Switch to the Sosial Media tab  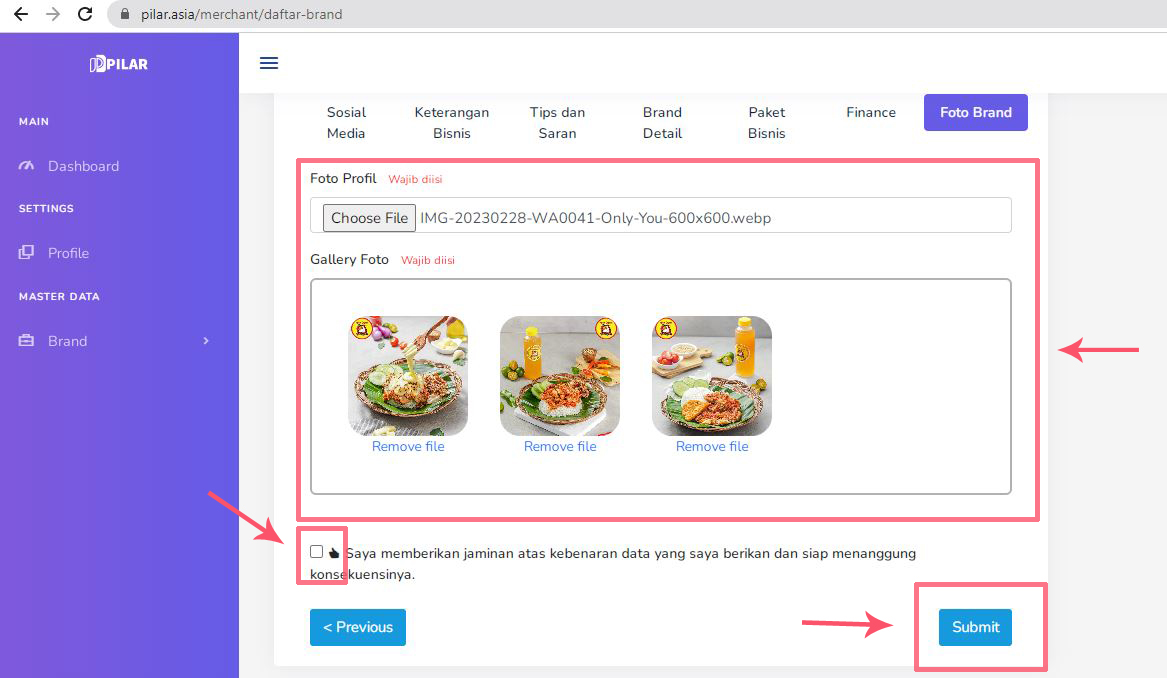(346, 123)
